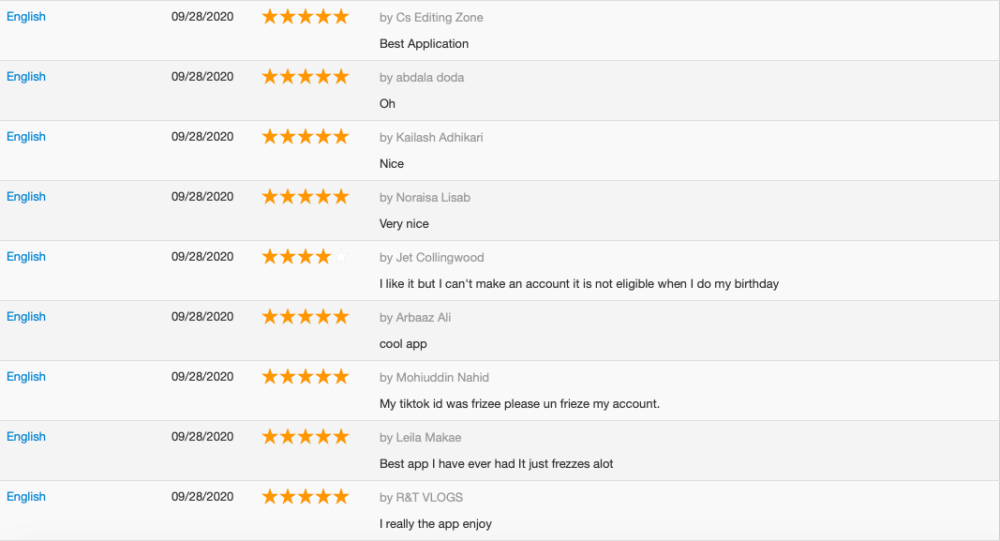Click English link for abdala doda review
Screen dimensions: 1000x541
pyautogui.click(x=26, y=77)
